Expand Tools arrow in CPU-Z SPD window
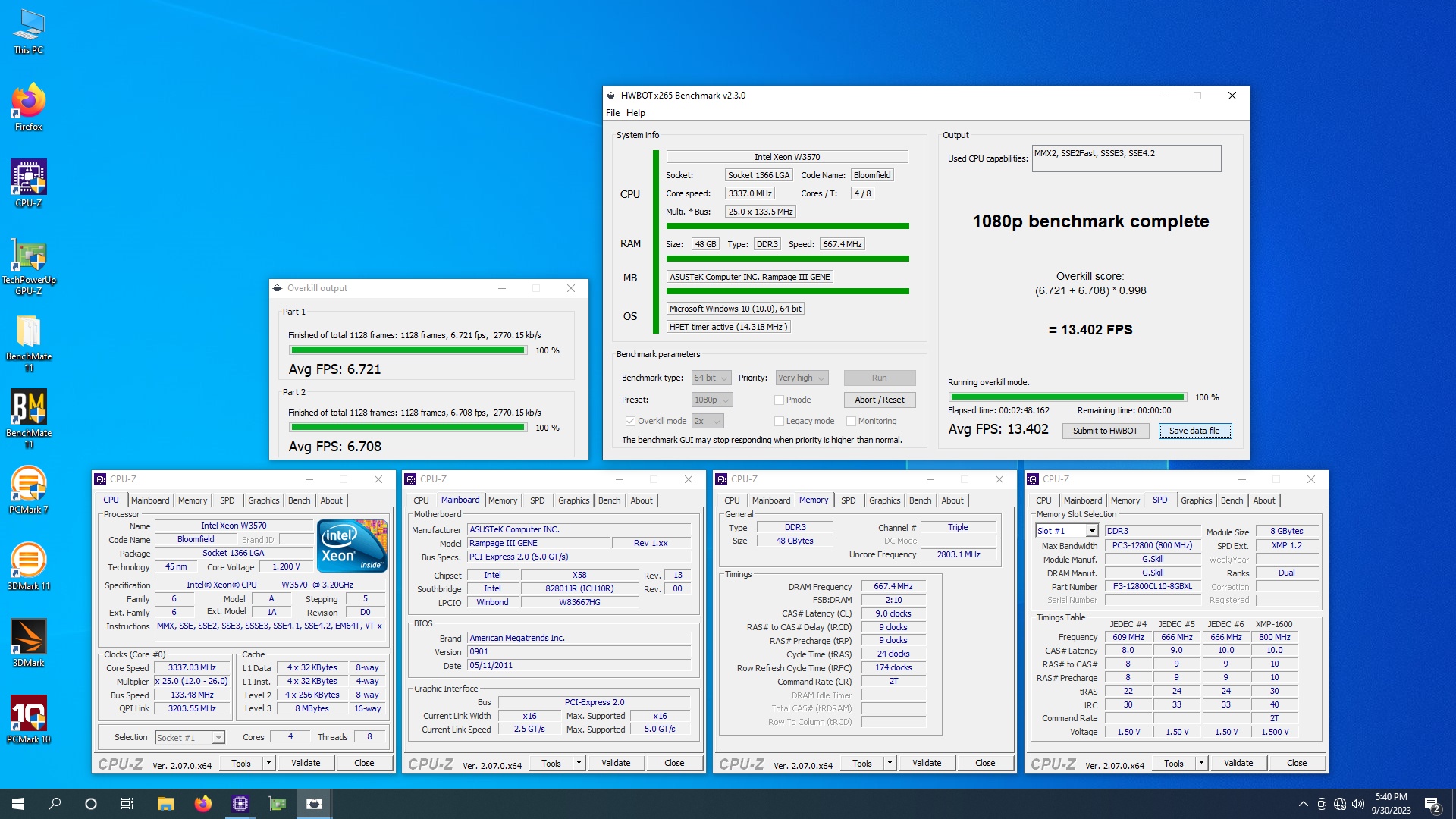 [x=1201, y=763]
